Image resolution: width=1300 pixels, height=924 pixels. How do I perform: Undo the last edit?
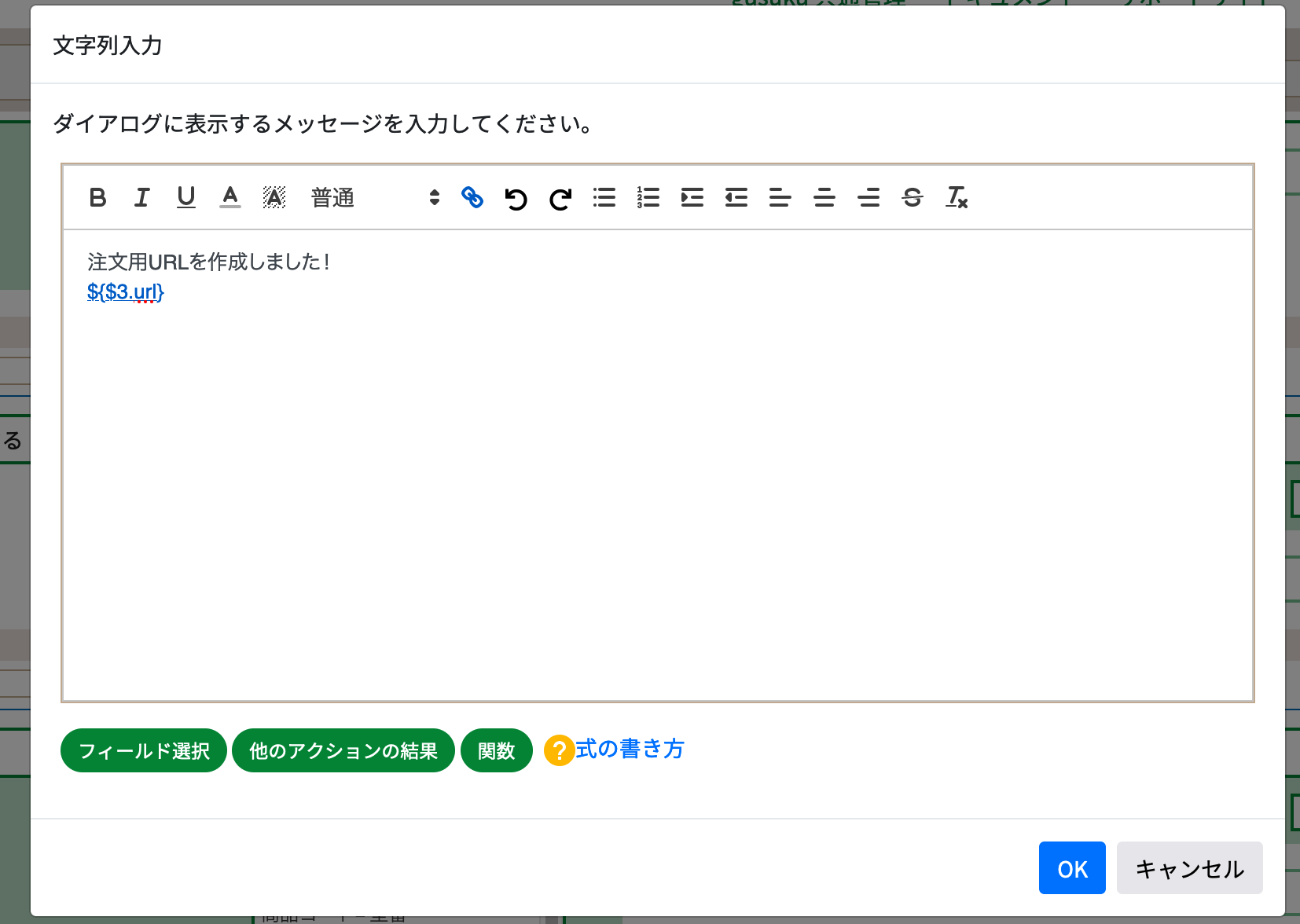[516, 198]
